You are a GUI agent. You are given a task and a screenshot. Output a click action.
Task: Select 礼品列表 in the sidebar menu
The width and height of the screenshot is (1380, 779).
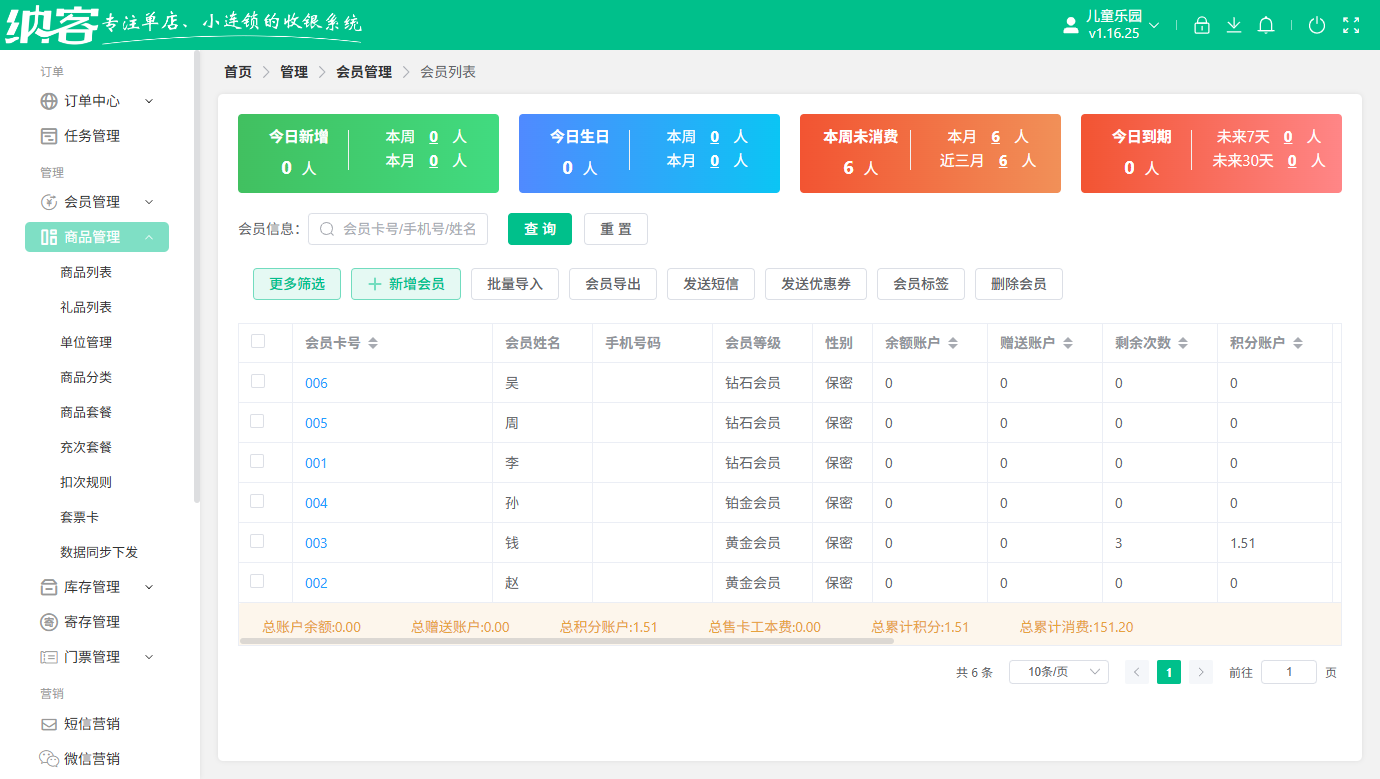[x=86, y=306]
